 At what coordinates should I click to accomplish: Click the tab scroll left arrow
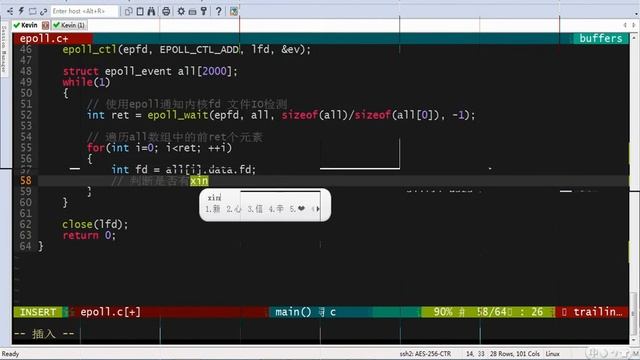click(625, 25)
